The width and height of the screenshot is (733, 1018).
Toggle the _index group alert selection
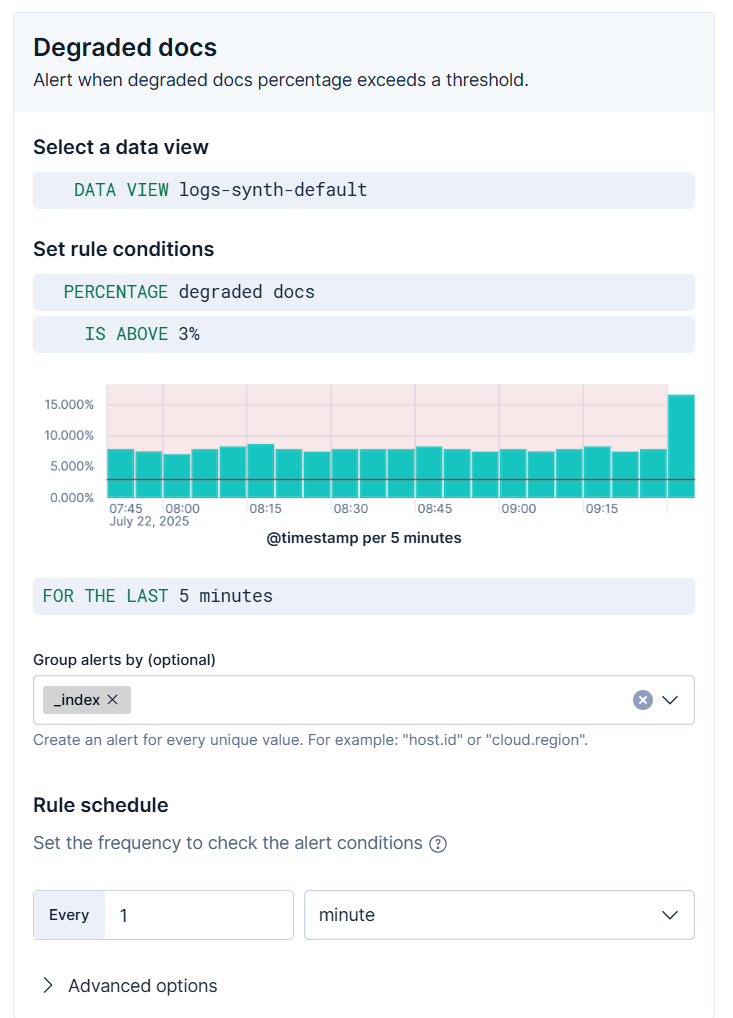(80, 699)
